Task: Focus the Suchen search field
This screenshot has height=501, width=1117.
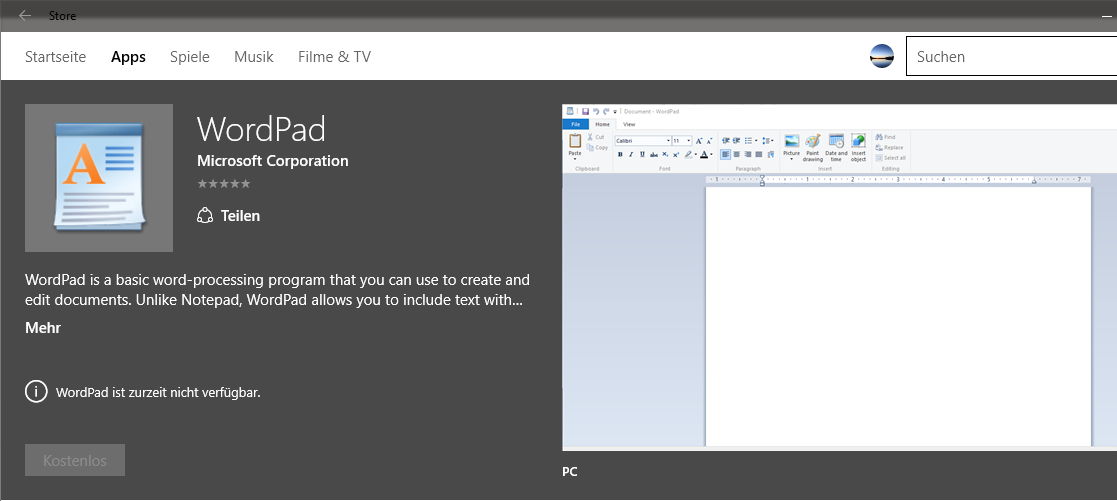Action: coord(1012,56)
